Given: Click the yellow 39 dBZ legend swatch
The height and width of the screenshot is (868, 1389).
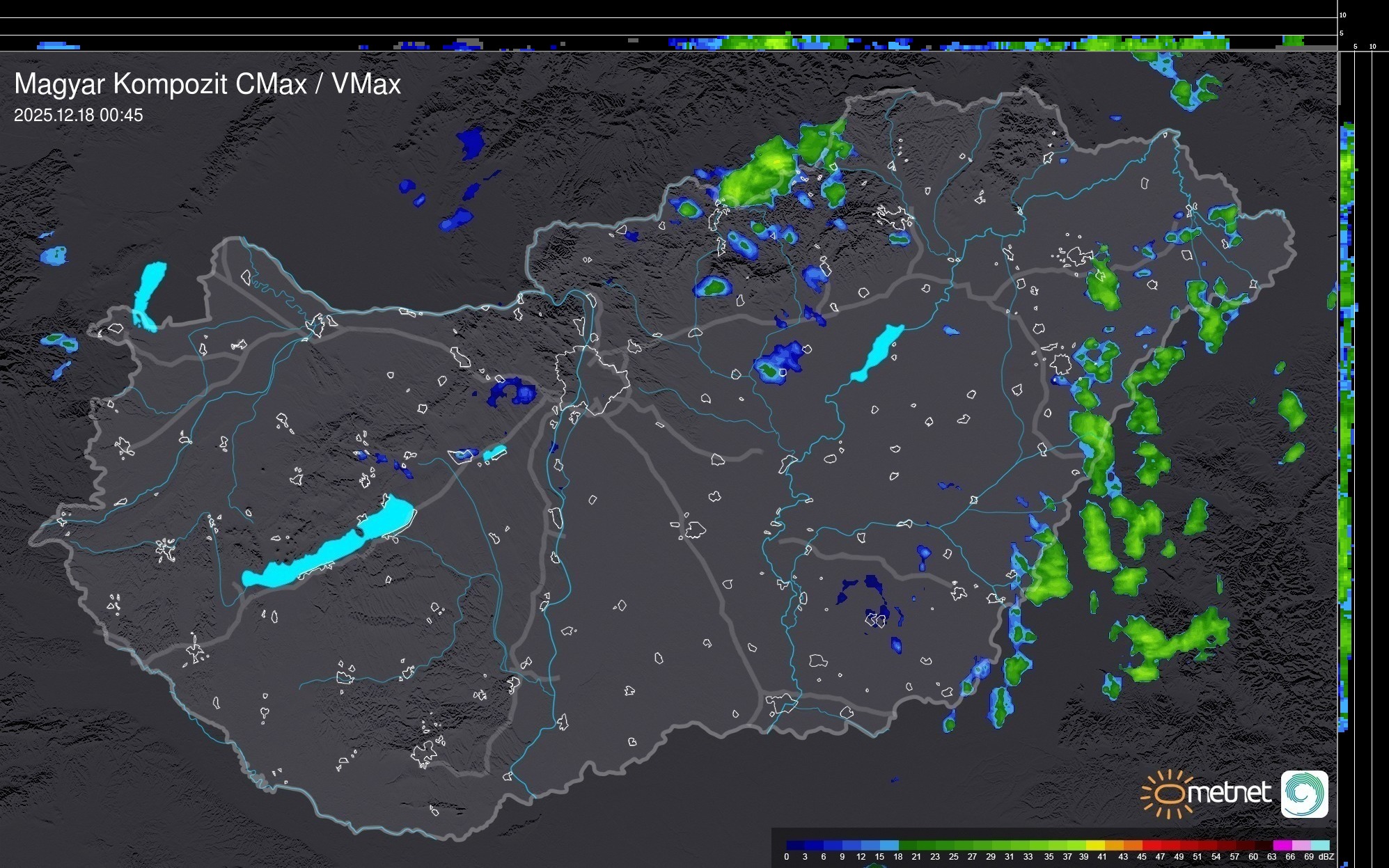Looking at the screenshot, I should pyautogui.click(x=1094, y=845).
